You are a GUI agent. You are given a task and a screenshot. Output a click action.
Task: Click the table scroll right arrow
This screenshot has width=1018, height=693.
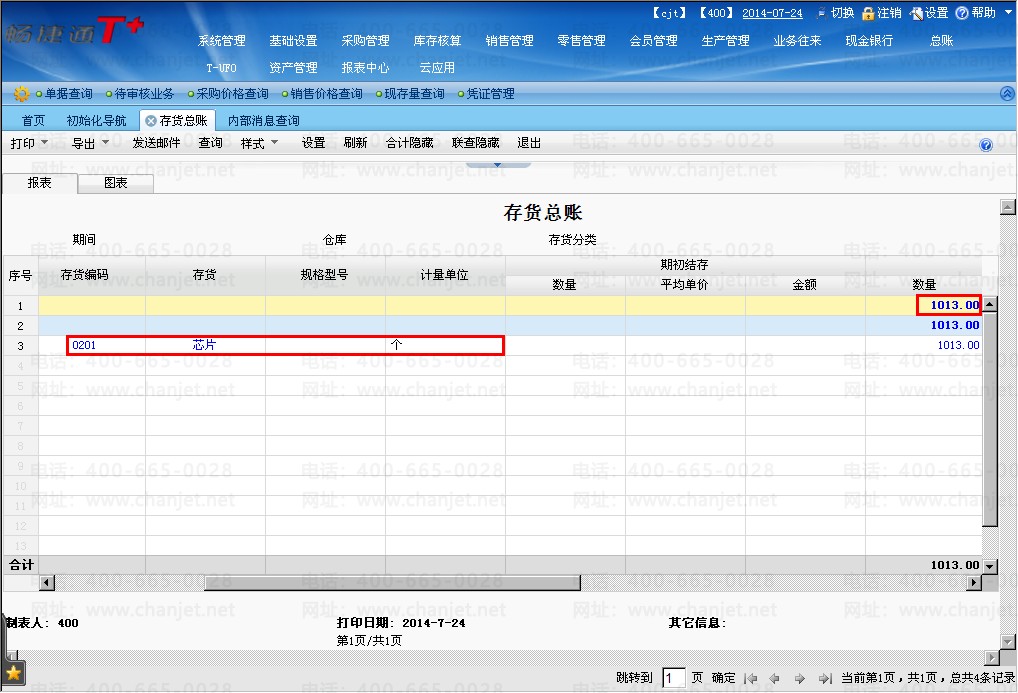tap(973, 583)
